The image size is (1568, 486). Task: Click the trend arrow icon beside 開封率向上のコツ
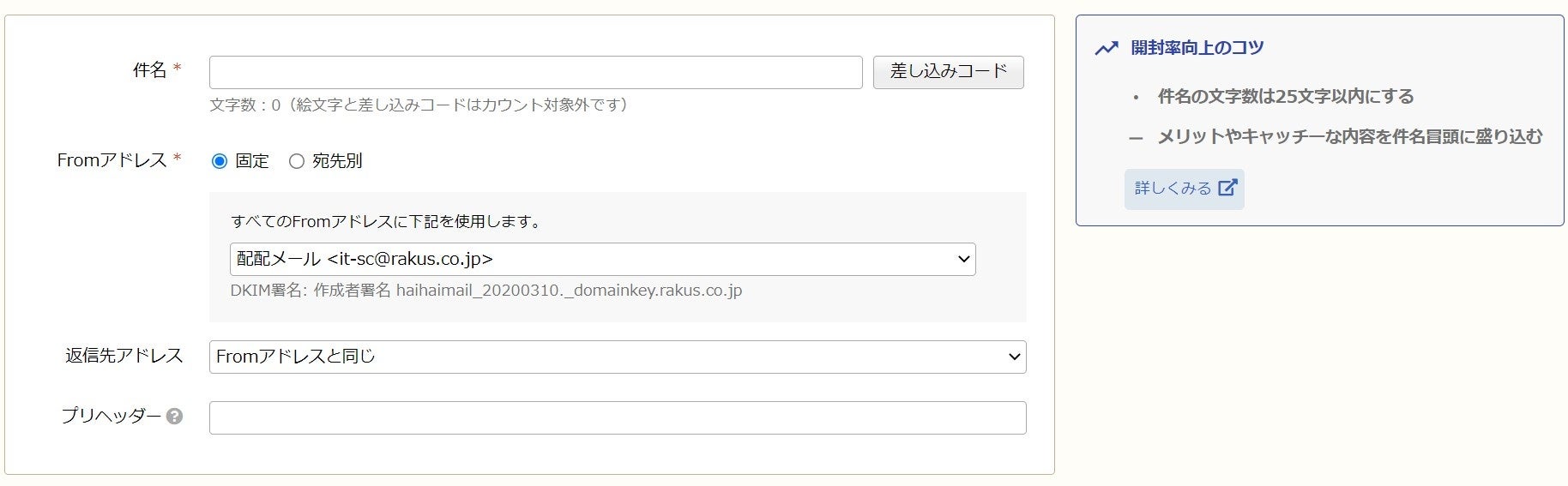tap(1107, 48)
